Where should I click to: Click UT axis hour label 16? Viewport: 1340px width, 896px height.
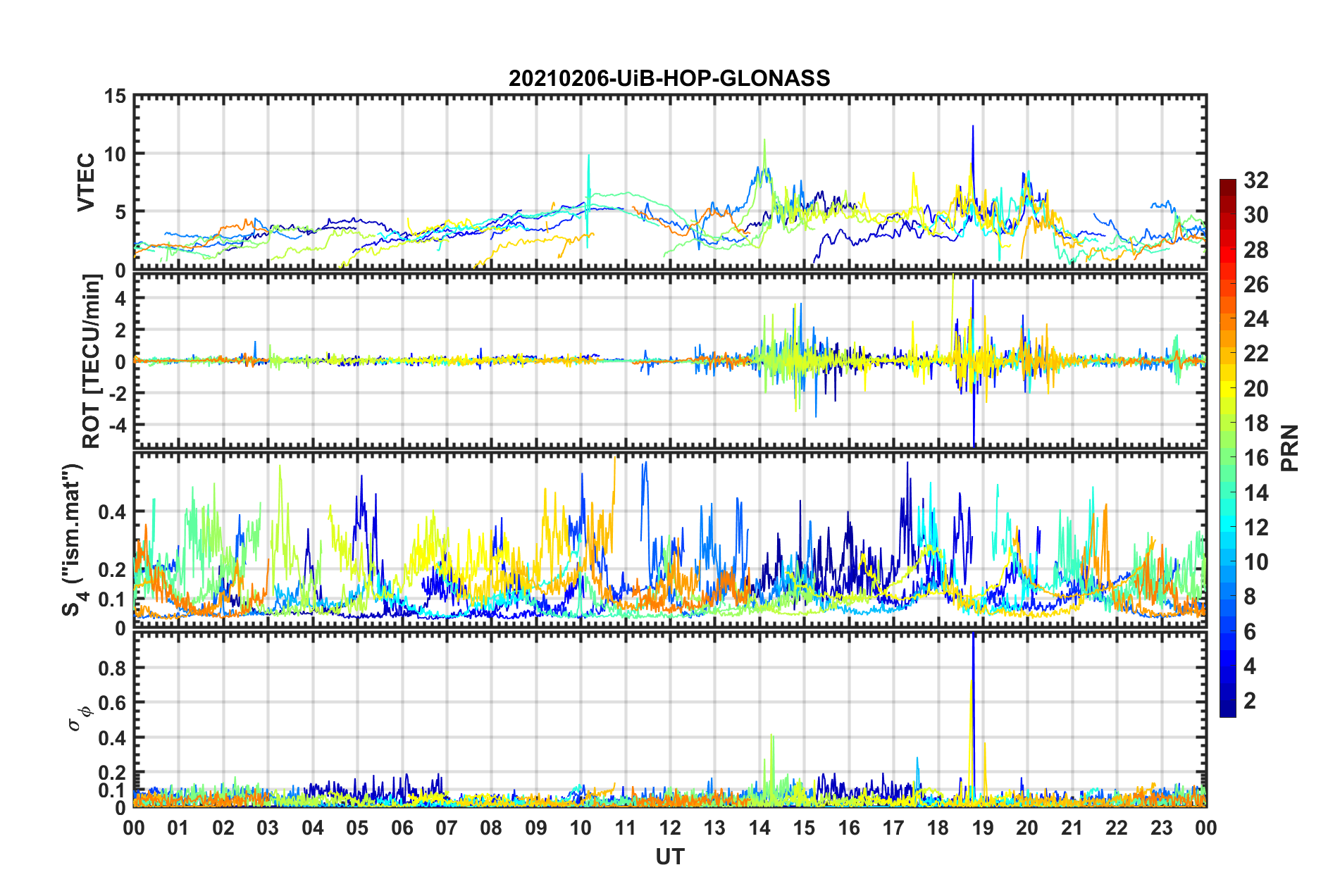click(849, 828)
